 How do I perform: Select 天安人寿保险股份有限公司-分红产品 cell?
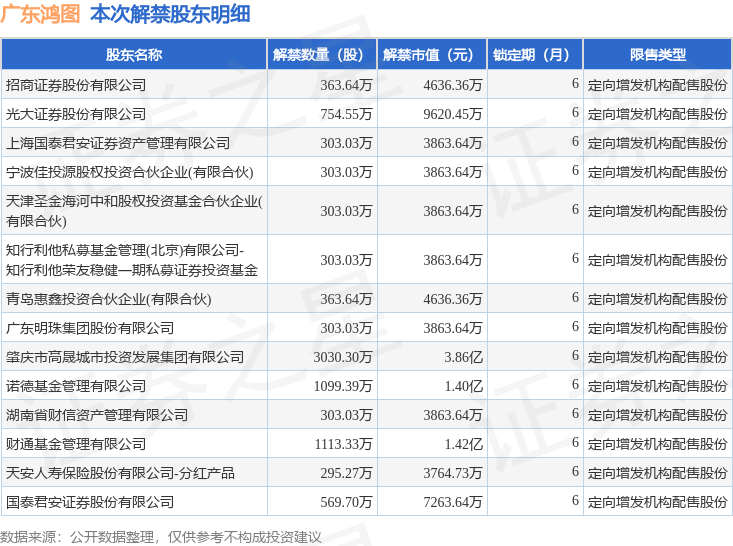[120, 473]
